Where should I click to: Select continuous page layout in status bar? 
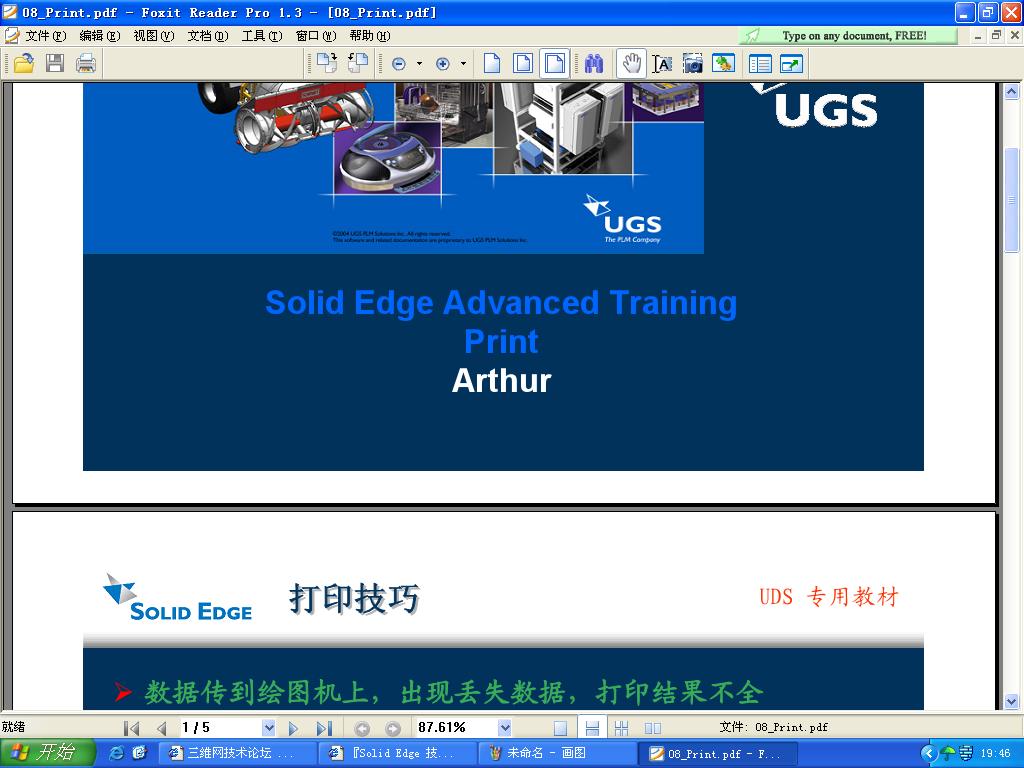click(592, 728)
